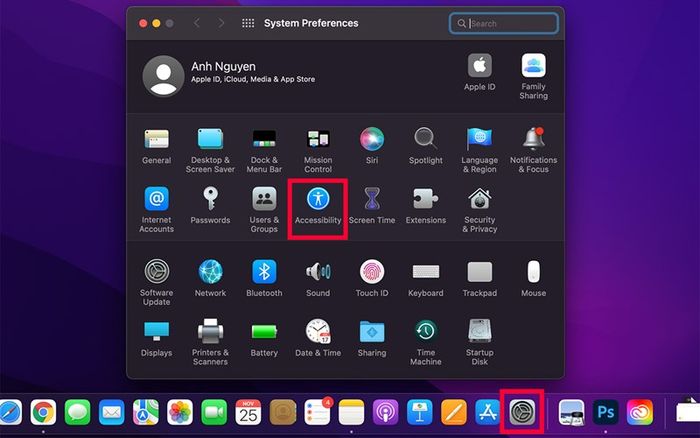Open Bluetooth preferences
This screenshot has width=700, height=438.
[x=264, y=279]
